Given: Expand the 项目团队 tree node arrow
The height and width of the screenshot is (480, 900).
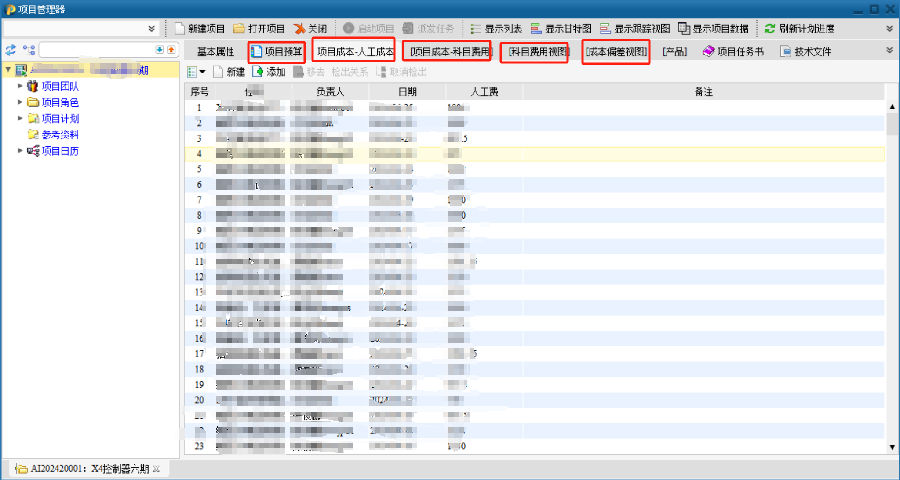Looking at the screenshot, I should coord(20,86).
